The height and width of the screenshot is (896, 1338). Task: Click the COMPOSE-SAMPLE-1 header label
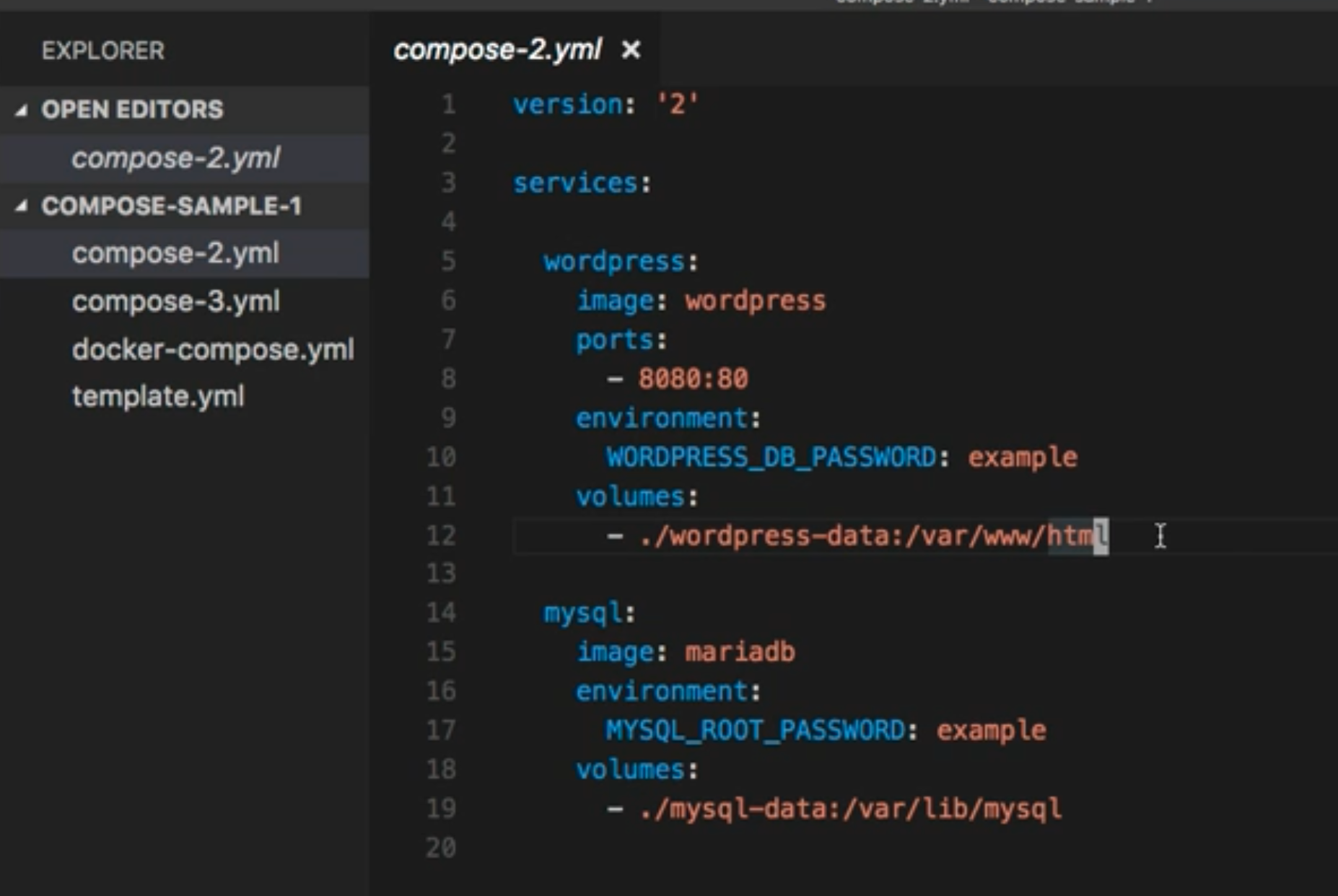(x=171, y=206)
